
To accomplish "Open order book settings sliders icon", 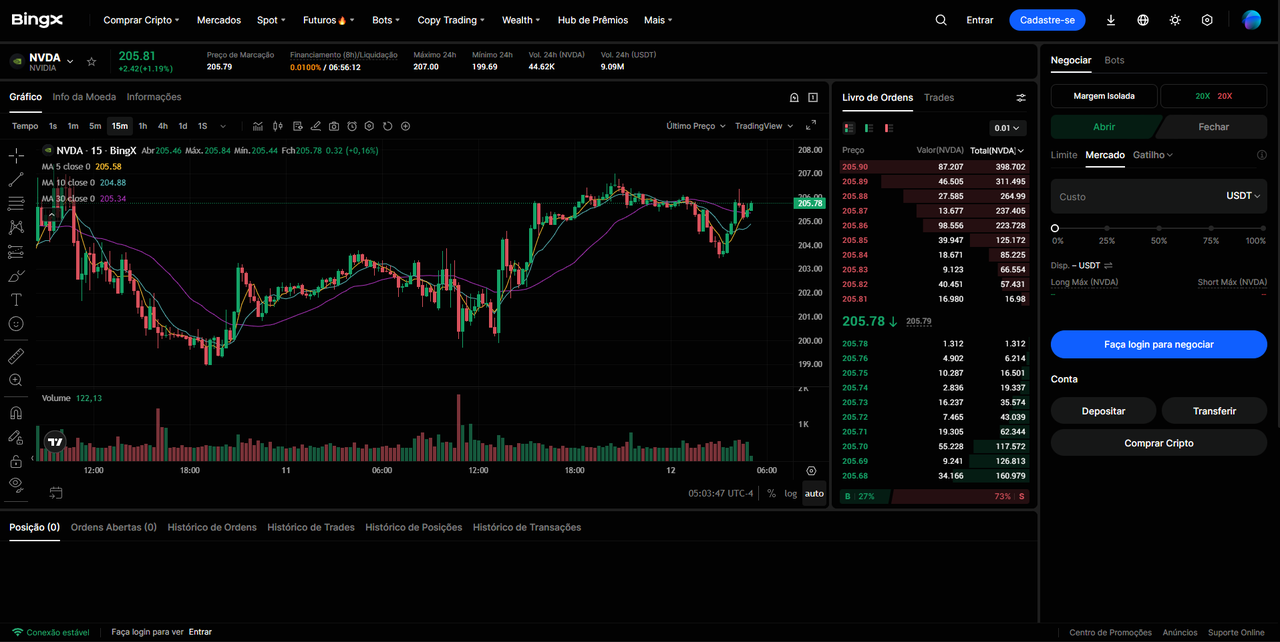I will point(1021,98).
